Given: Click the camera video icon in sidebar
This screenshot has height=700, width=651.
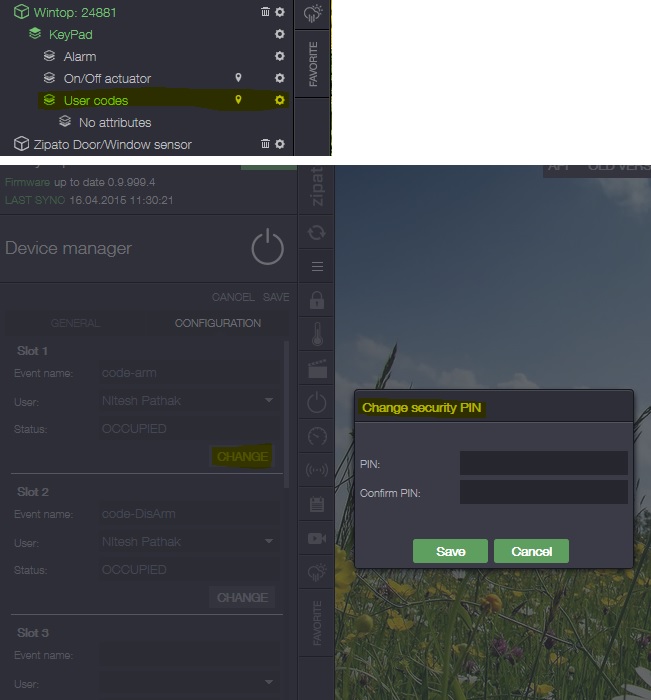Looking at the screenshot, I should (x=317, y=539).
